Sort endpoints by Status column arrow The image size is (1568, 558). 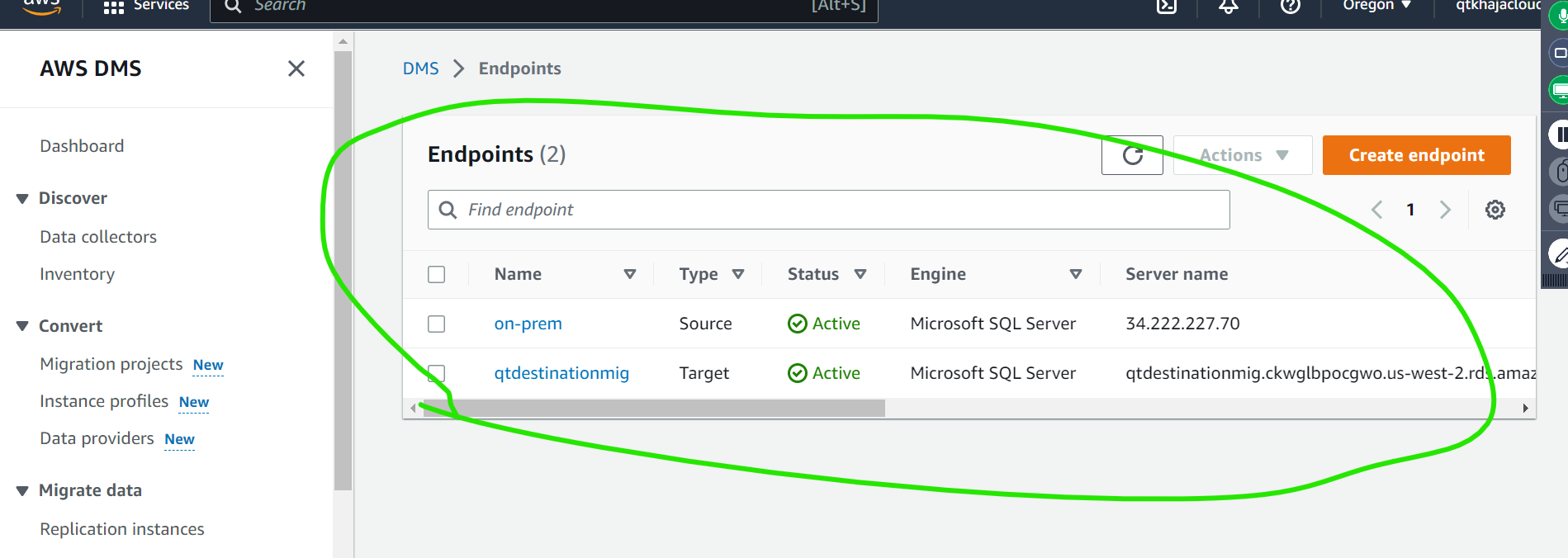coord(860,274)
